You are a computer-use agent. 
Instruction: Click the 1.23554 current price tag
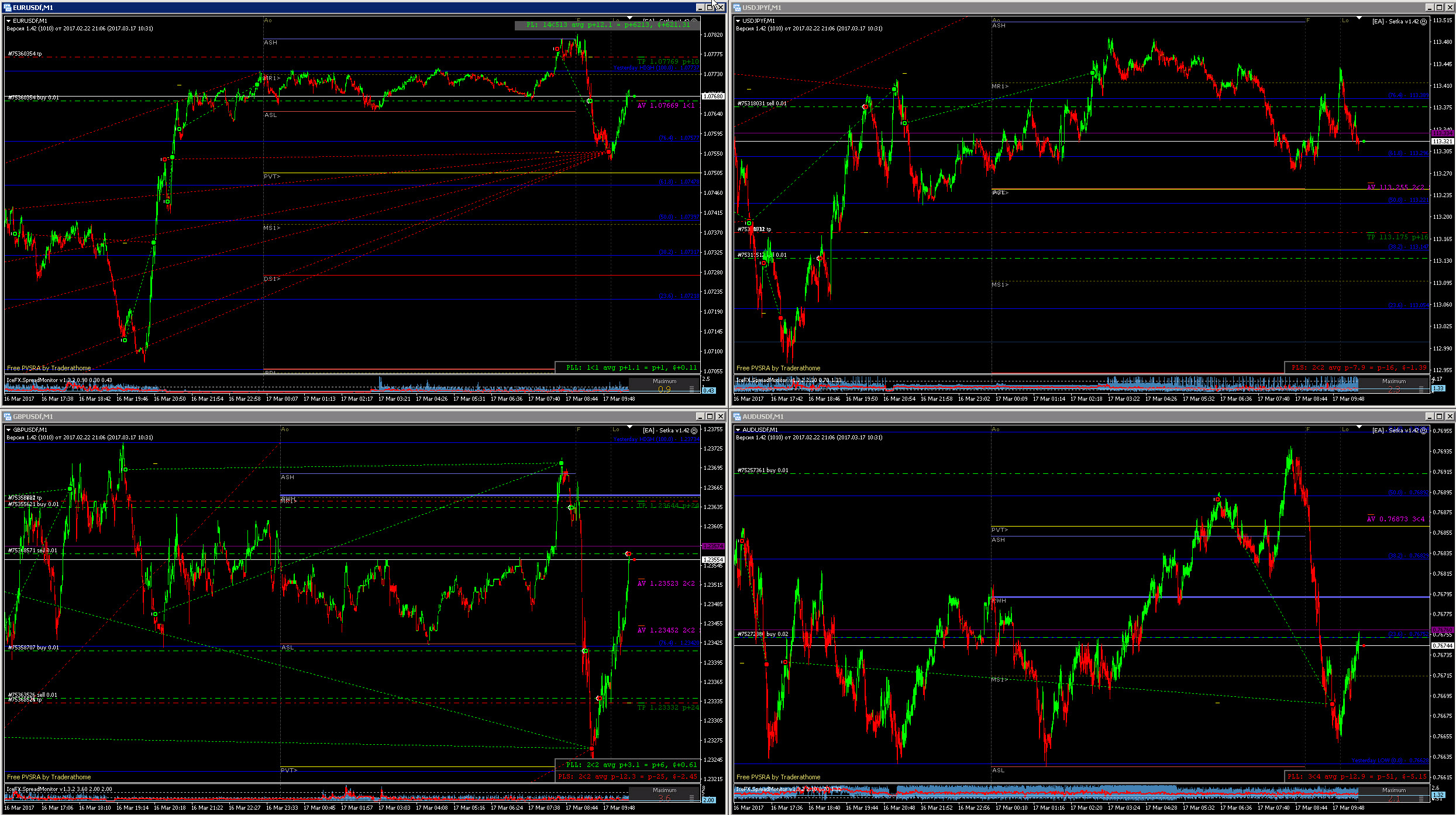coord(712,560)
